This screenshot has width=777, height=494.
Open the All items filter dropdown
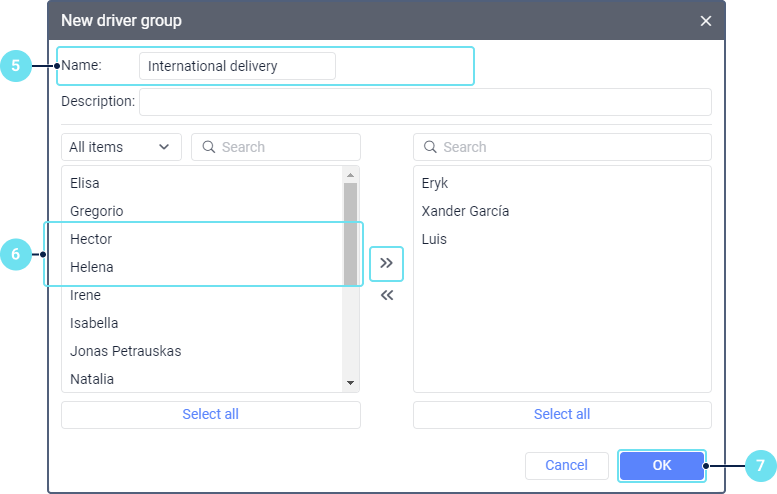point(121,147)
